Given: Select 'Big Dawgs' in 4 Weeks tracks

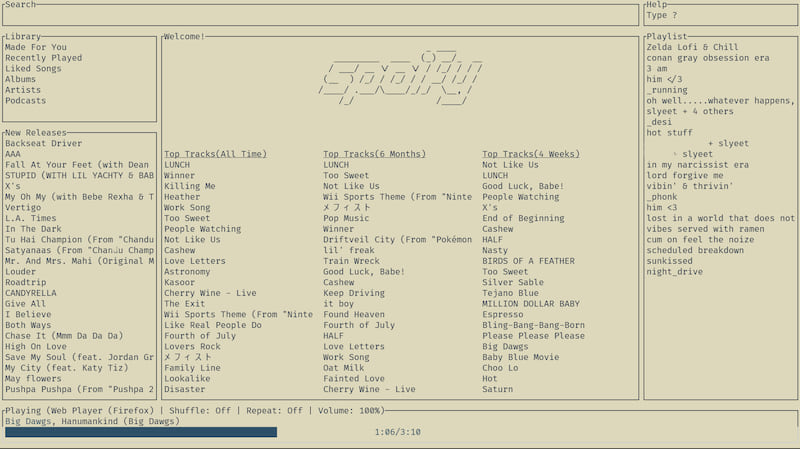Looking at the screenshot, I should tap(506, 347).
